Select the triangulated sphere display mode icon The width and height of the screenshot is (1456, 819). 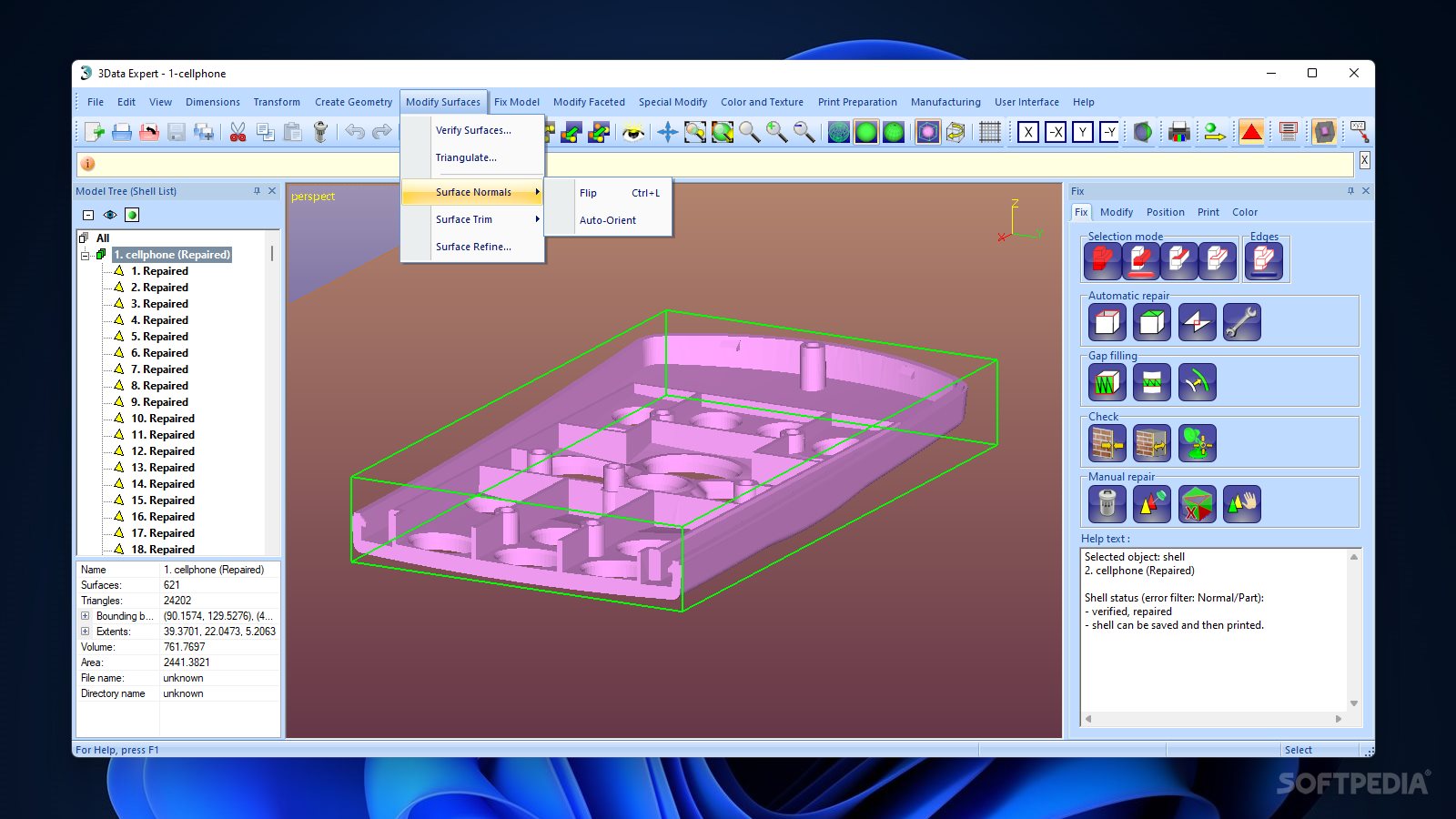coord(894,133)
